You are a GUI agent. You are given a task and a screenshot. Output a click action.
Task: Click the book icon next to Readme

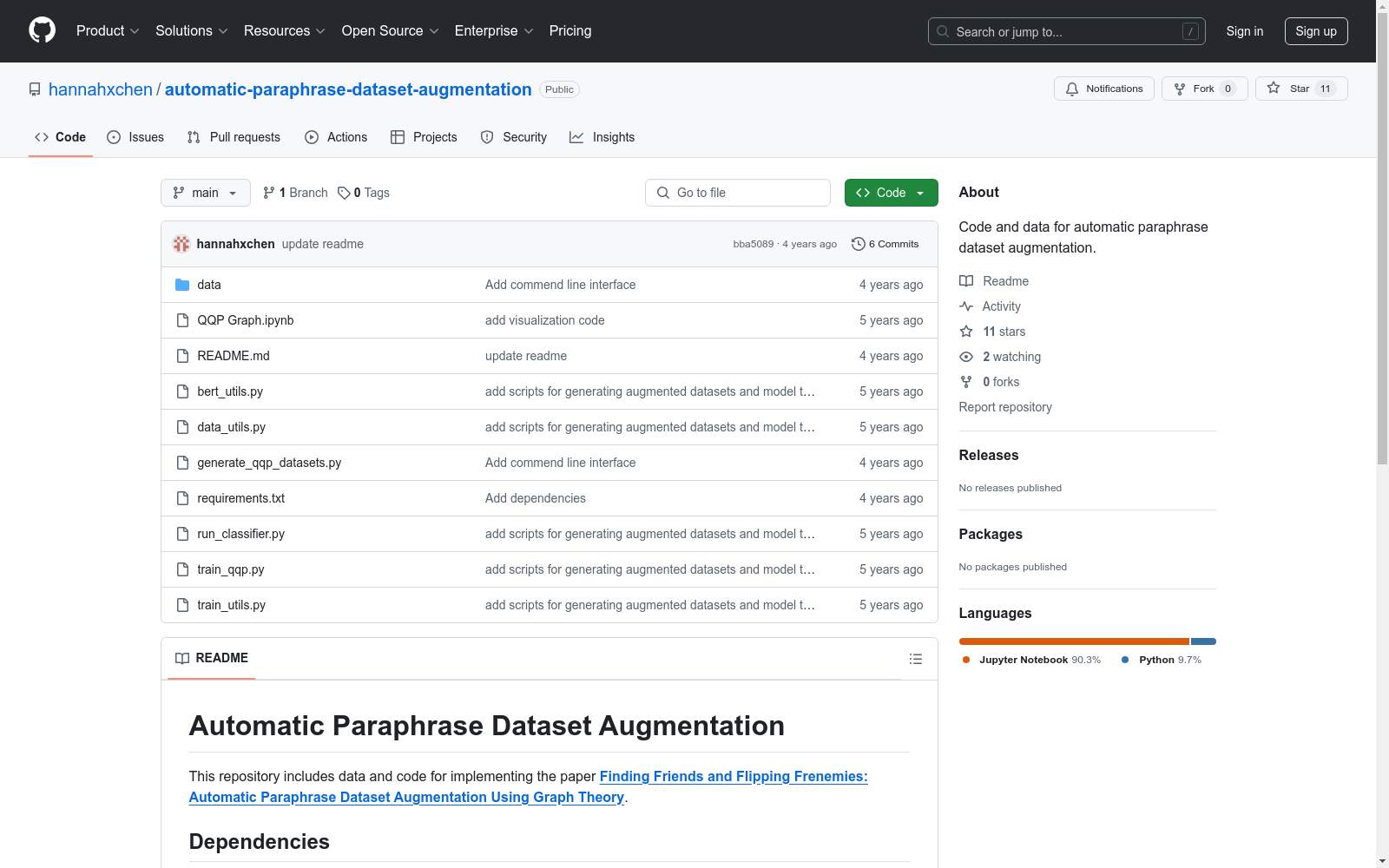[x=966, y=281]
